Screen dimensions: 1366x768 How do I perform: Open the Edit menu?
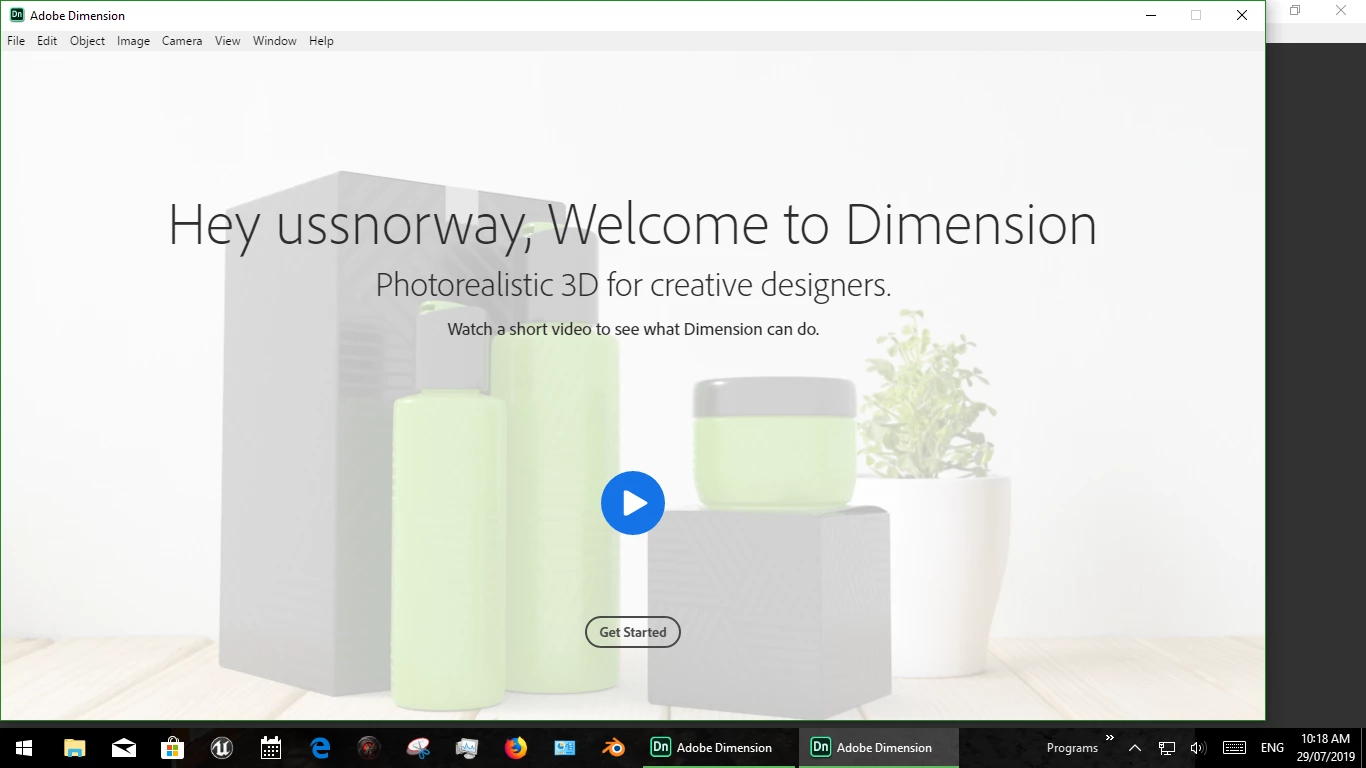click(x=47, y=41)
